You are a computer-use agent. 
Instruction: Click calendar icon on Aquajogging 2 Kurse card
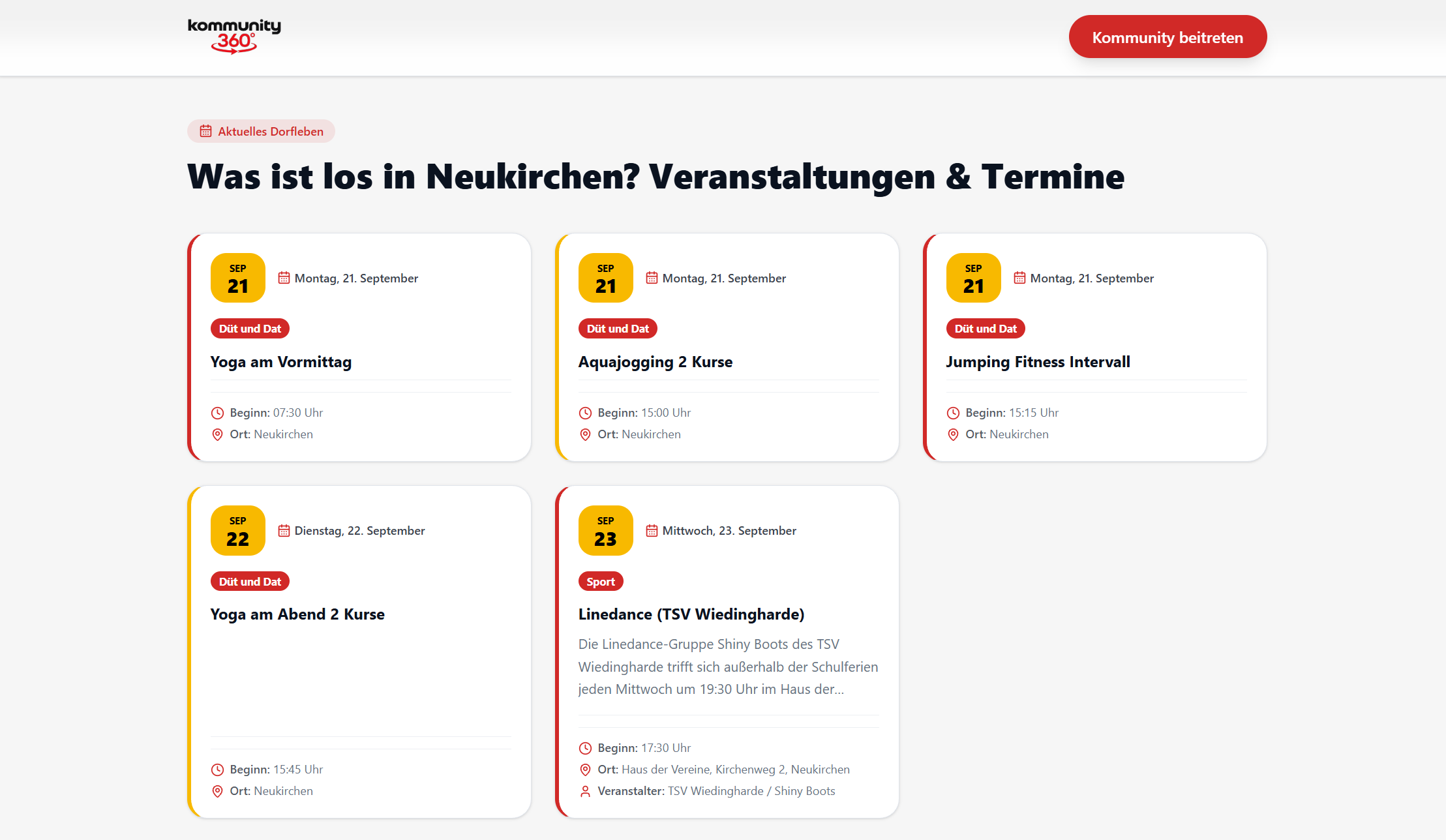(x=652, y=278)
